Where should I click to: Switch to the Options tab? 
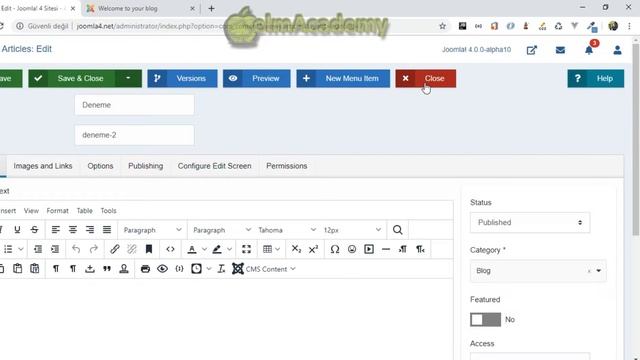[100, 166]
